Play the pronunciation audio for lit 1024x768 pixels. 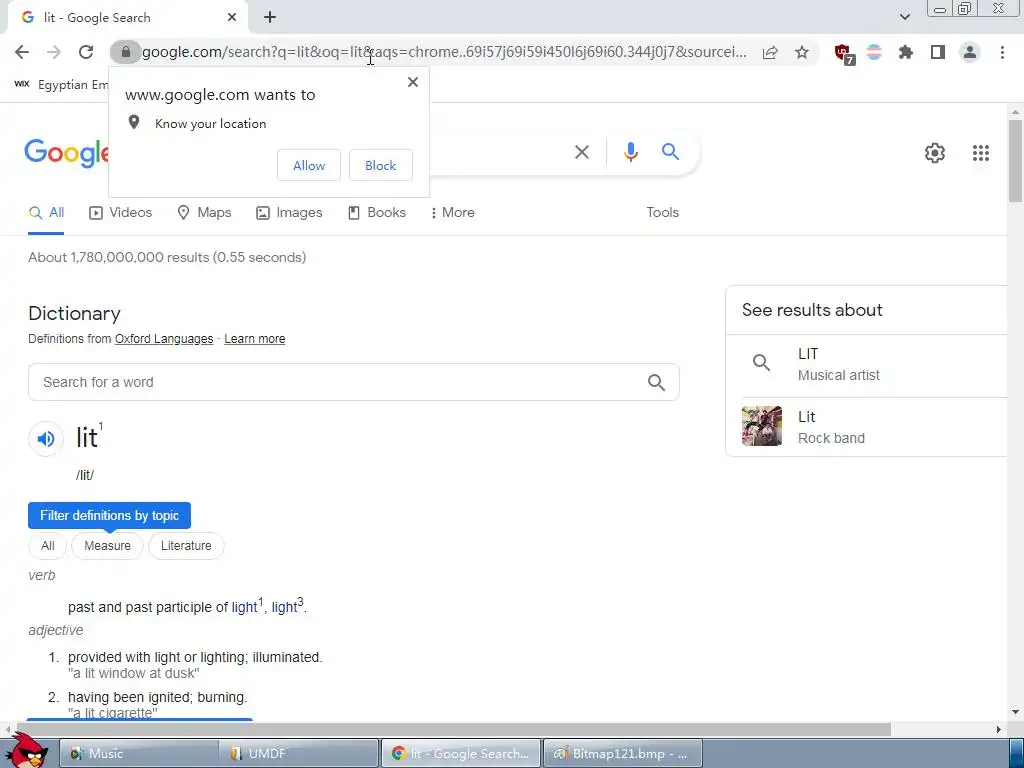46,439
